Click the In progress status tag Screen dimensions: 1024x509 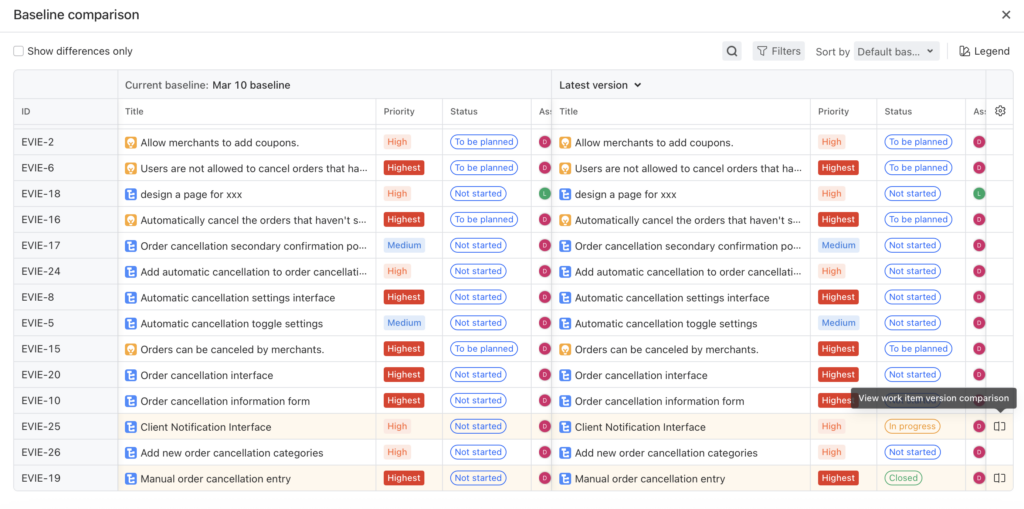912,427
